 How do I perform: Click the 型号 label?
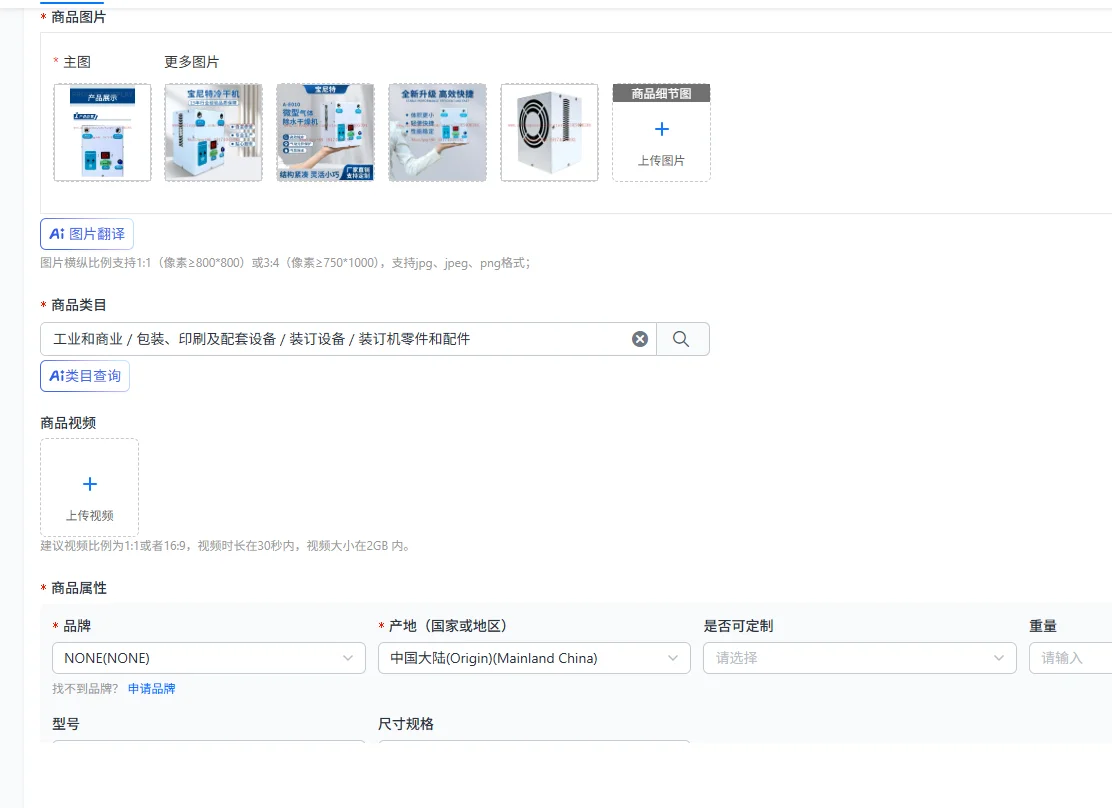[x=66, y=724]
